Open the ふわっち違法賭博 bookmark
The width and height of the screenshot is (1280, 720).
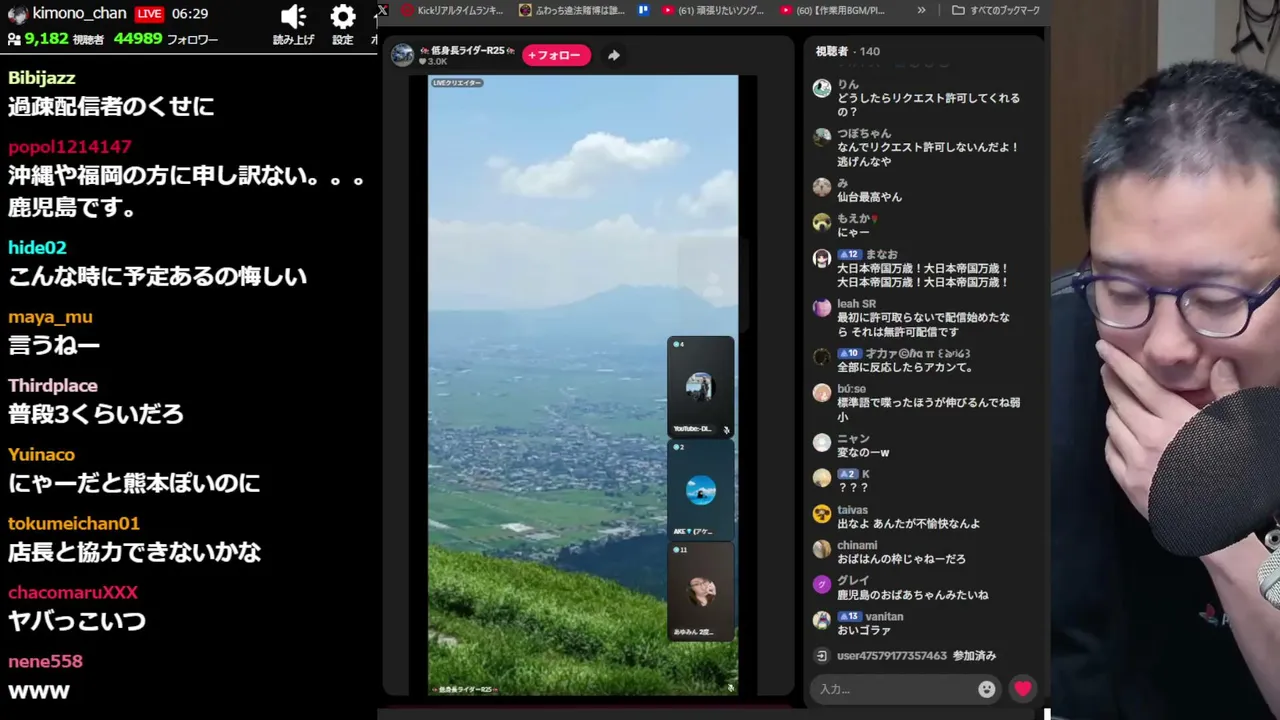[572, 10]
